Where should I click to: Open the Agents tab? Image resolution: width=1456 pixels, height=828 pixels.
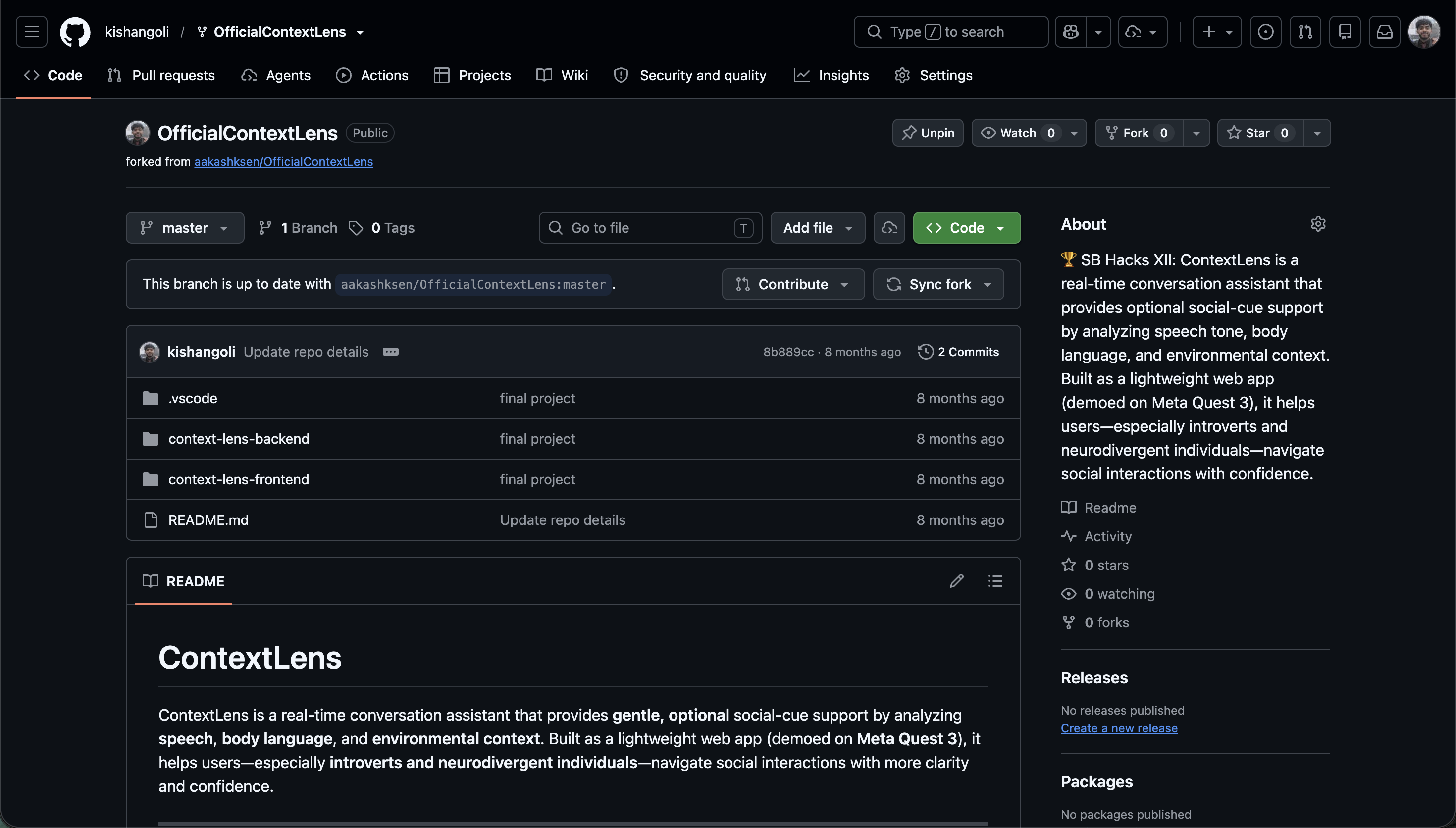pos(276,75)
